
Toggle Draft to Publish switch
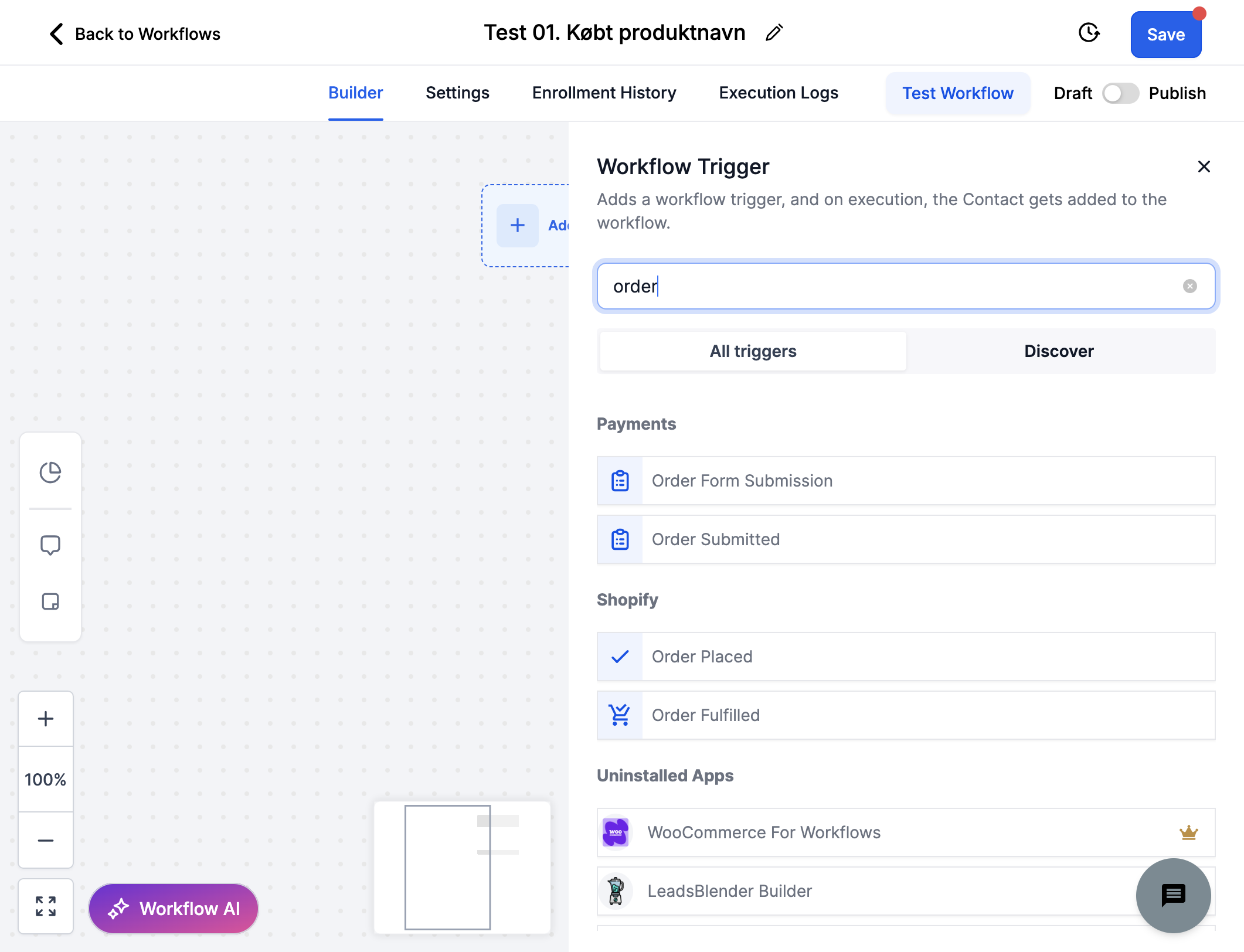click(1120, 93)
